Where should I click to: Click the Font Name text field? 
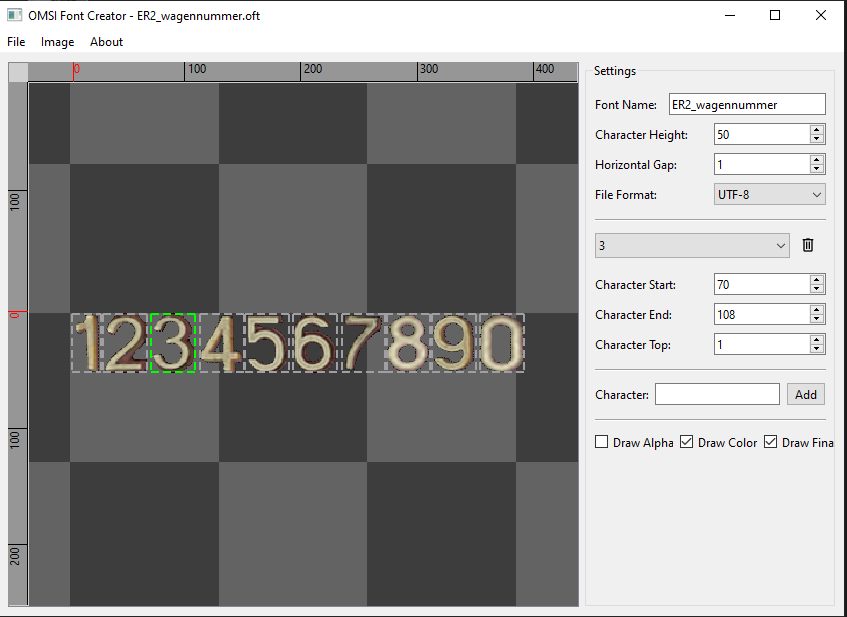746,104
